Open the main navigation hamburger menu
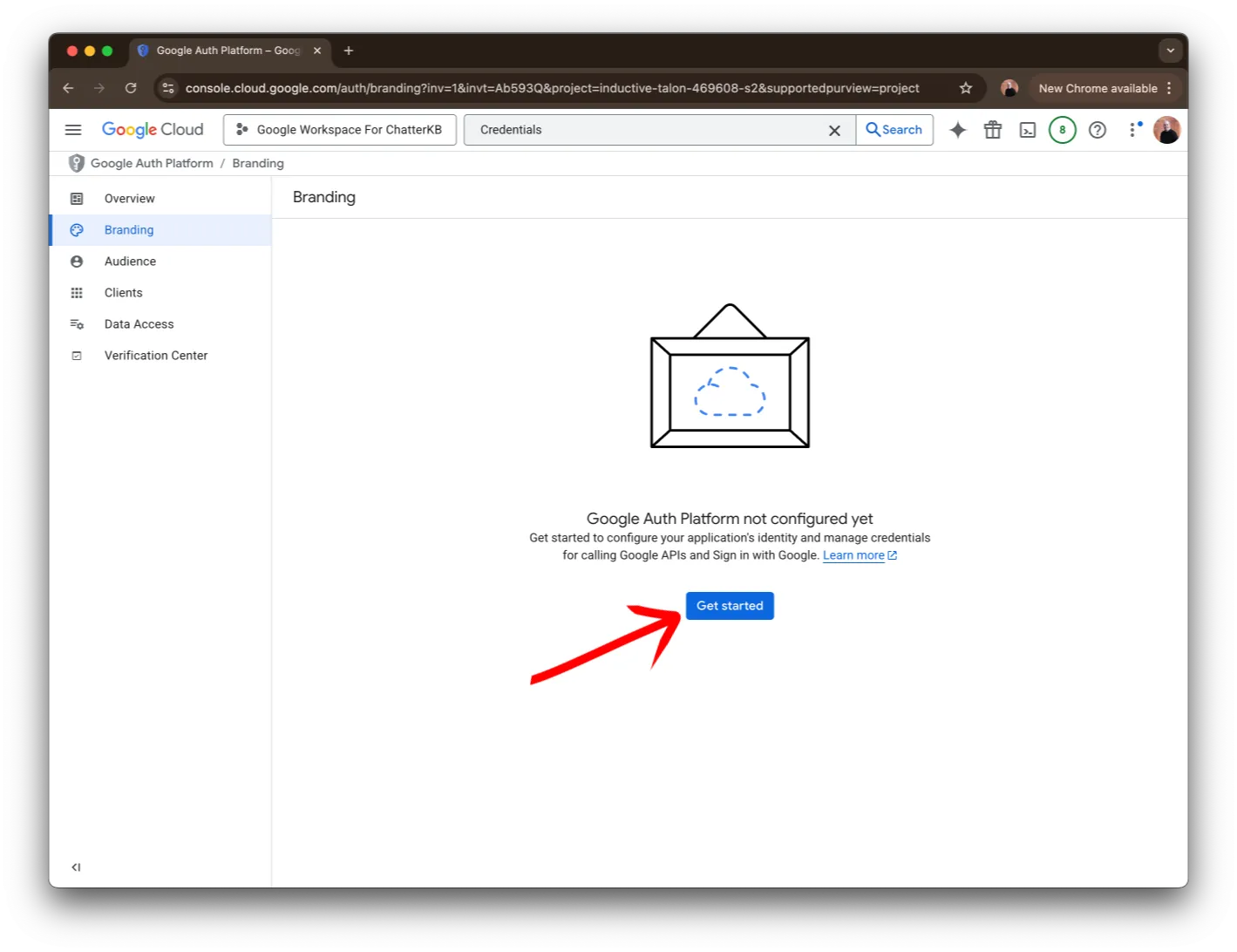 [73, 130]
